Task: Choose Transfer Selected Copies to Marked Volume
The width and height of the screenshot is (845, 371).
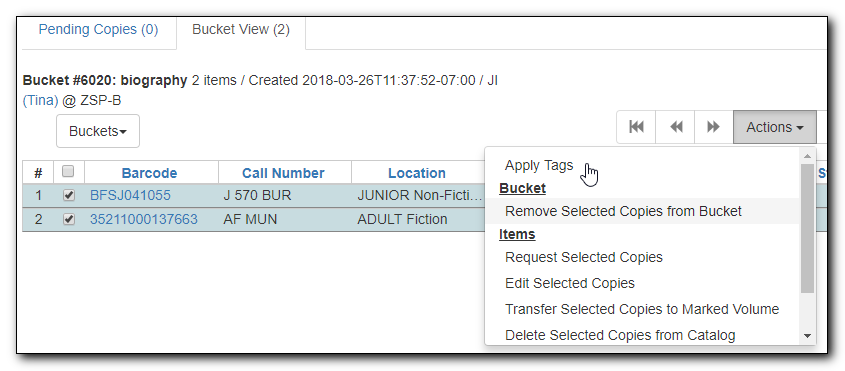Action: coord(642,309)
